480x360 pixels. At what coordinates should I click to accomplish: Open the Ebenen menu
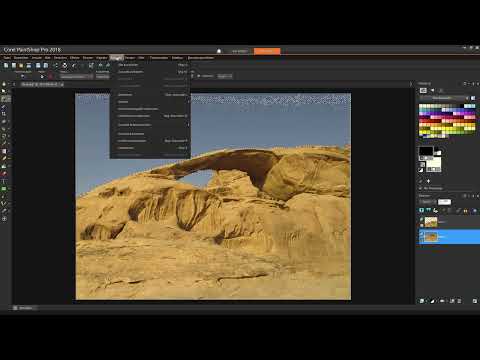pos(88,58)
